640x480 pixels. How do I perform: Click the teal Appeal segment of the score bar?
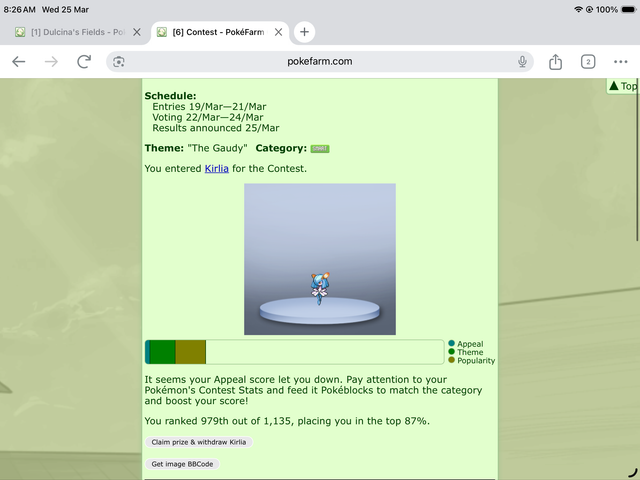pos(147,352)
